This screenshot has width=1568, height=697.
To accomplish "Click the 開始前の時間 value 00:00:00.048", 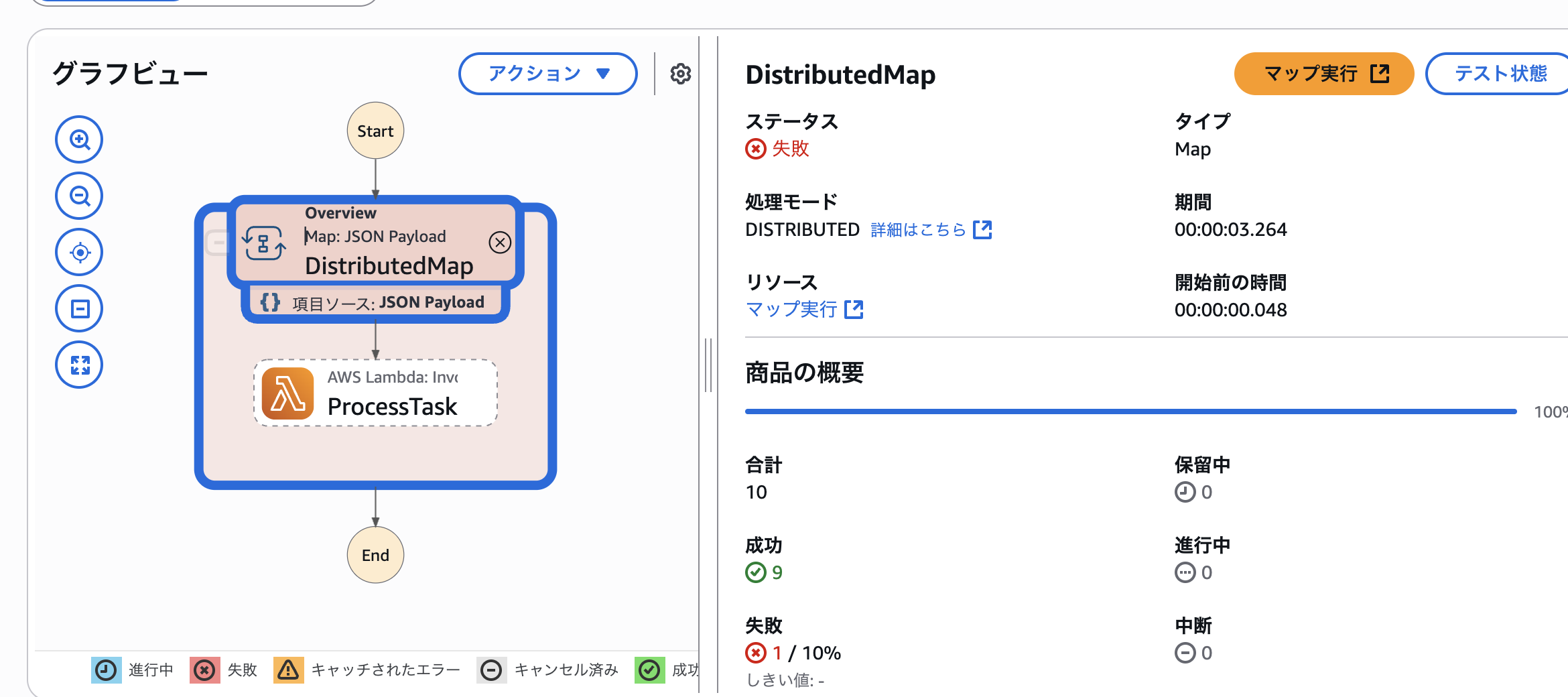I will pyautogui.click(x=1230, y=310).
